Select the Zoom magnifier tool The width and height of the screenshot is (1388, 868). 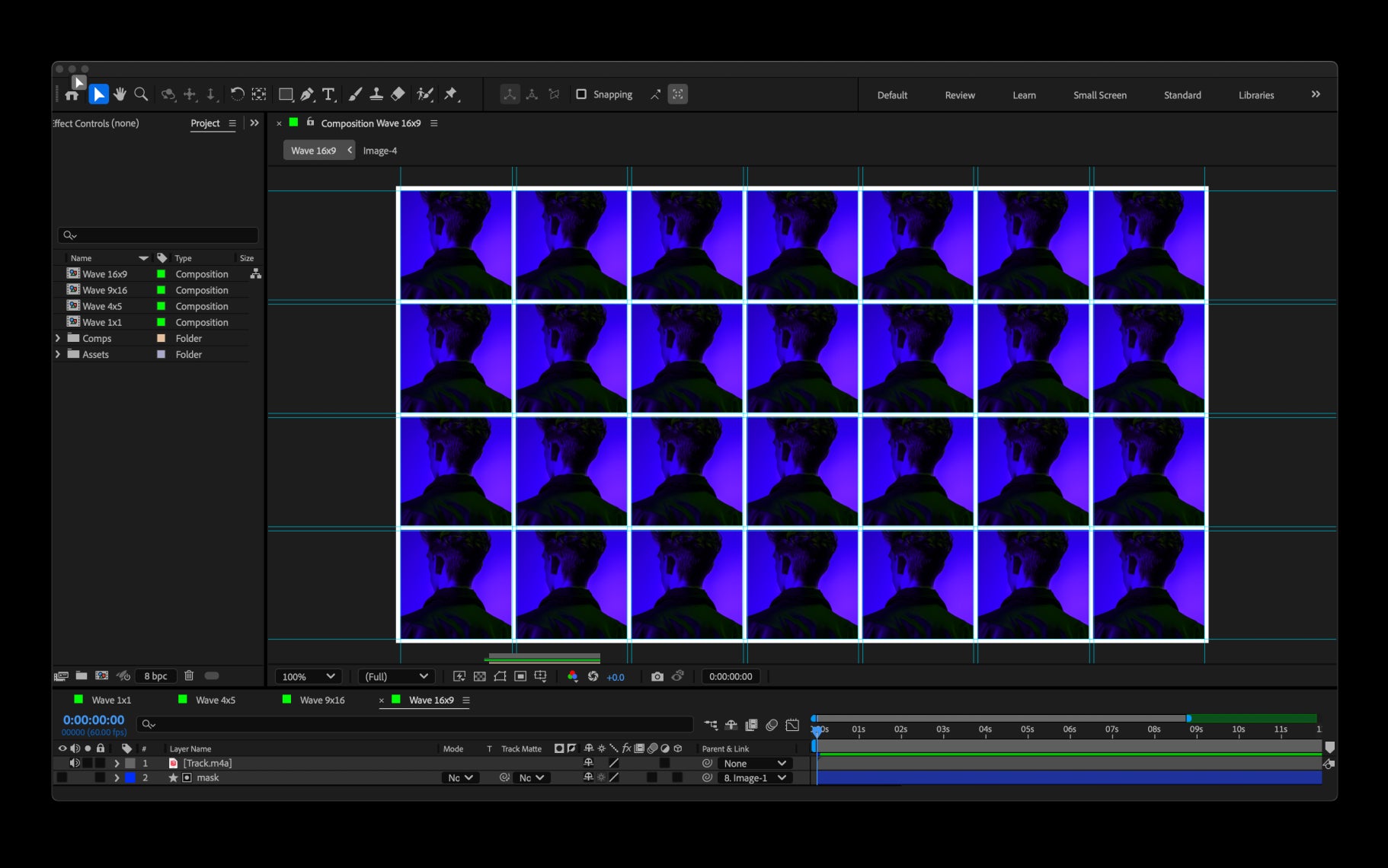(141, 94)
